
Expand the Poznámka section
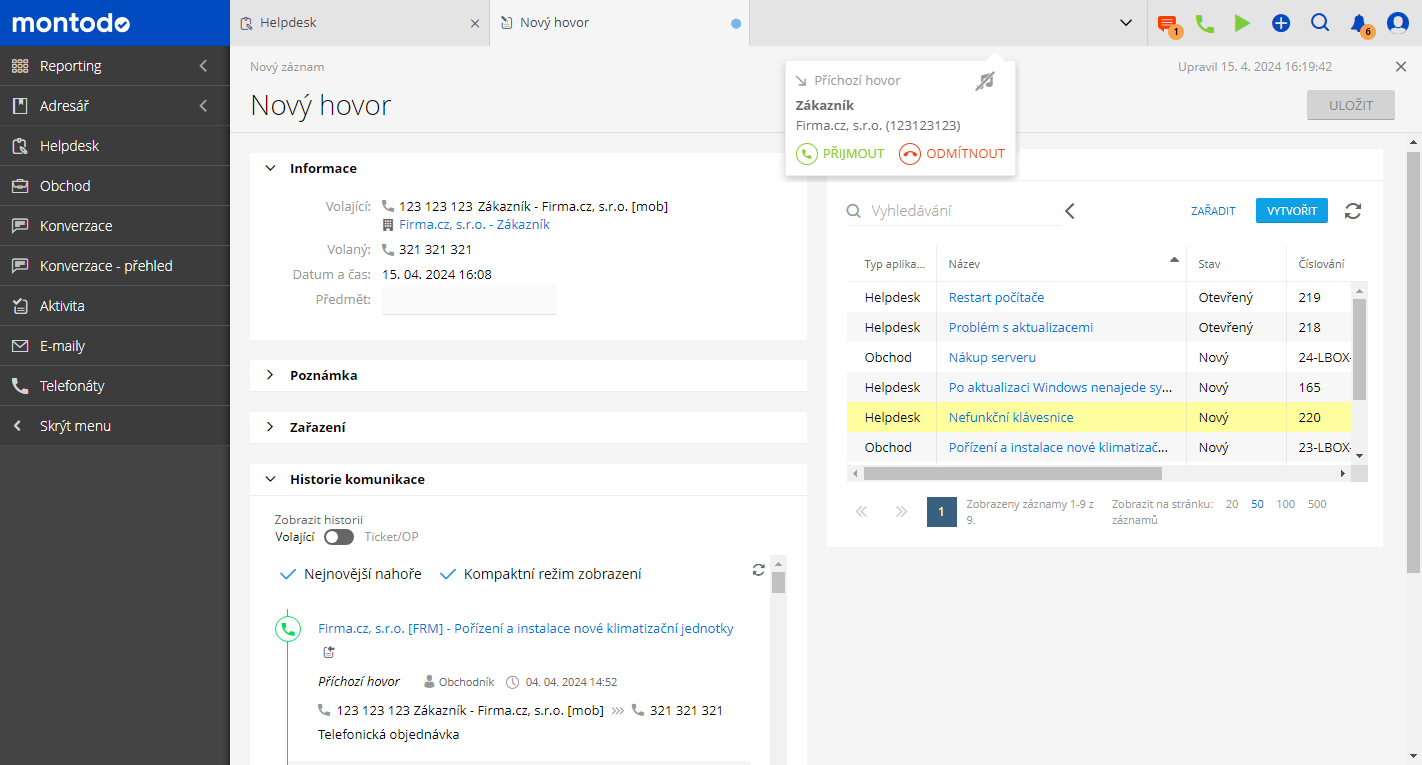click(x=323, y=375)
